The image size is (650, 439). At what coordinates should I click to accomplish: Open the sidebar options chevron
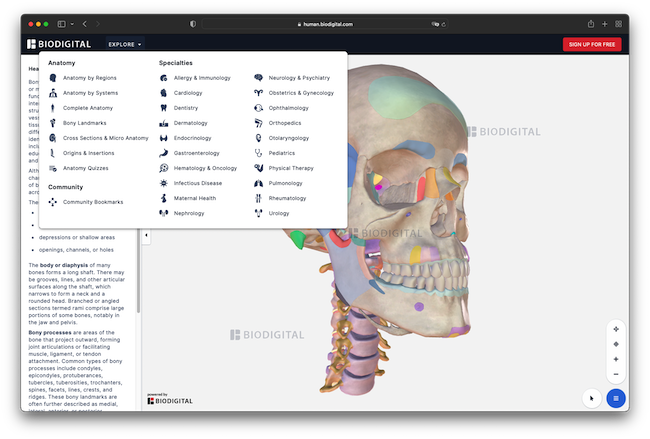tap(72, 24)
